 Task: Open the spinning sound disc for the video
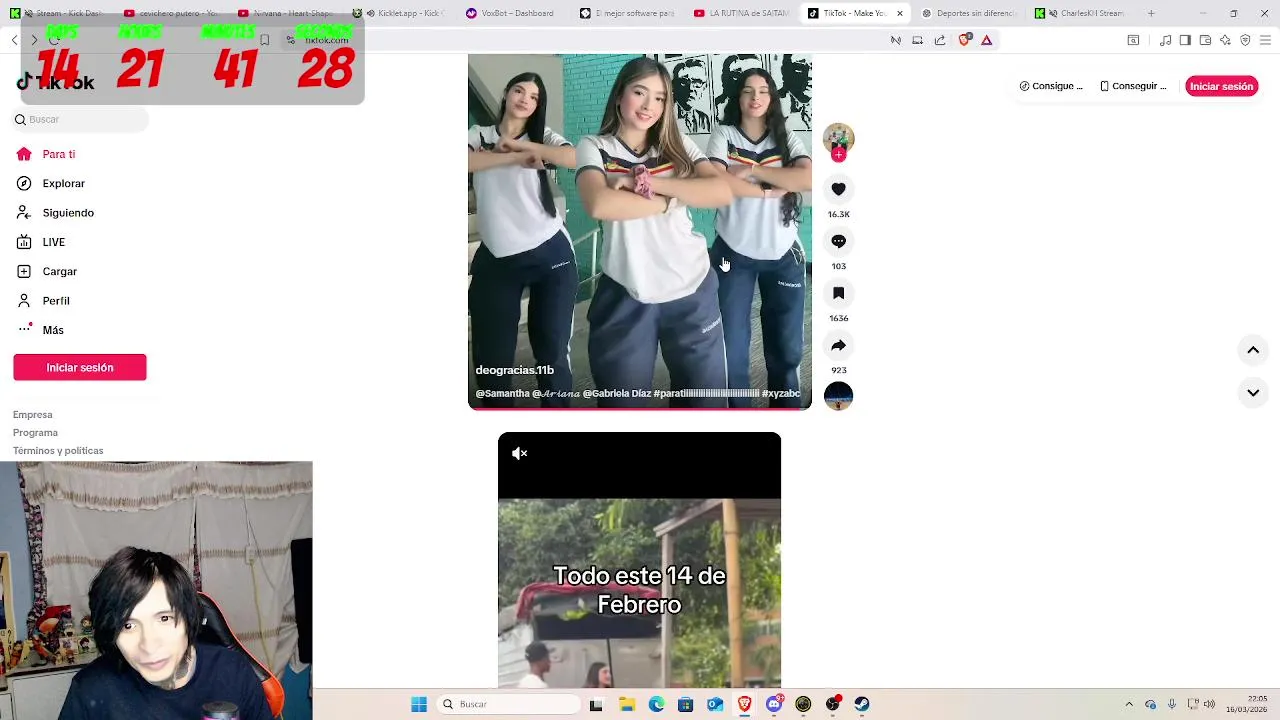pos(838,396)
